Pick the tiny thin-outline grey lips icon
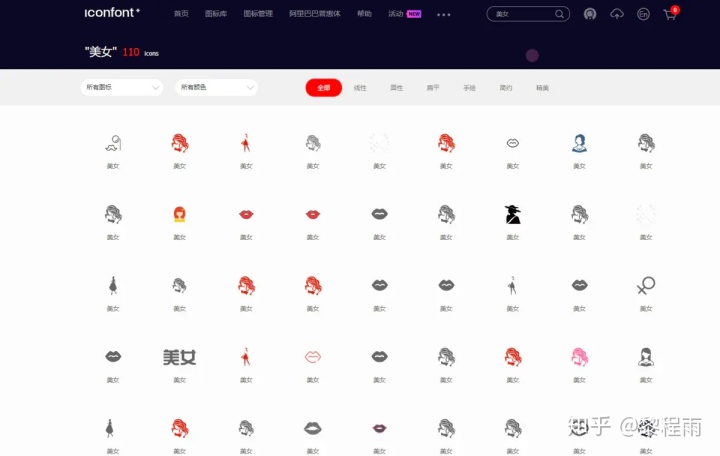This screenshot has width=720, height=456. [512, 143]
